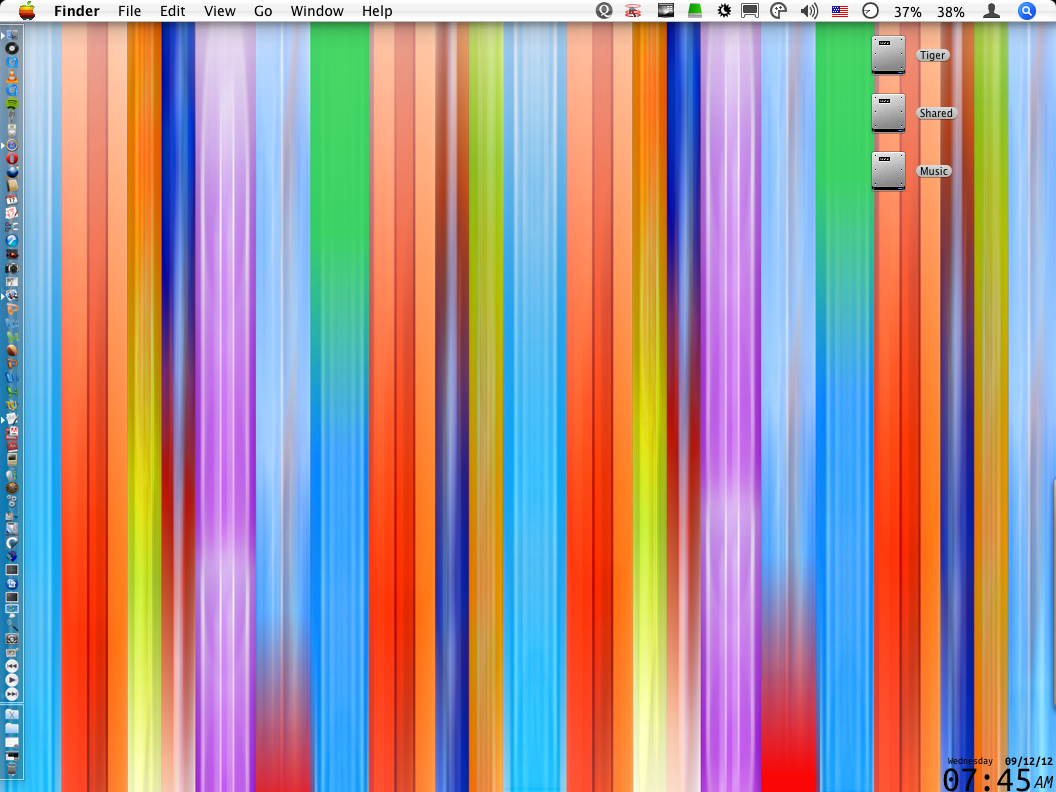Open the Shared drive on the desktop
The height and width of the screenshot is (792, 1056).
(888, 112)
